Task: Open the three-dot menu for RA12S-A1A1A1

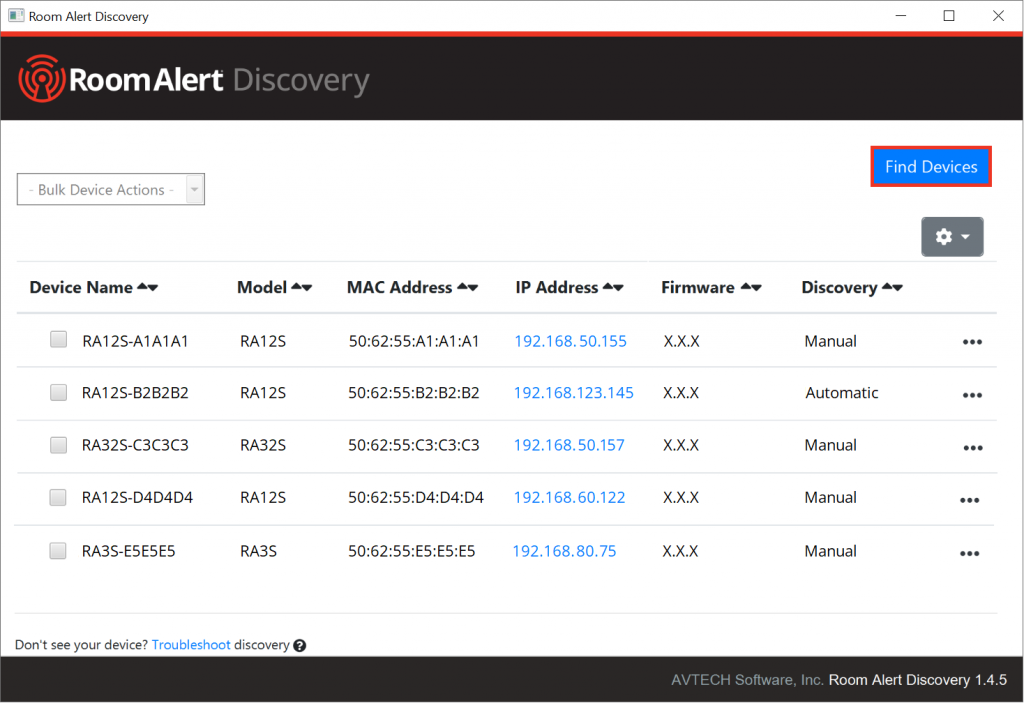Action: 971,342
